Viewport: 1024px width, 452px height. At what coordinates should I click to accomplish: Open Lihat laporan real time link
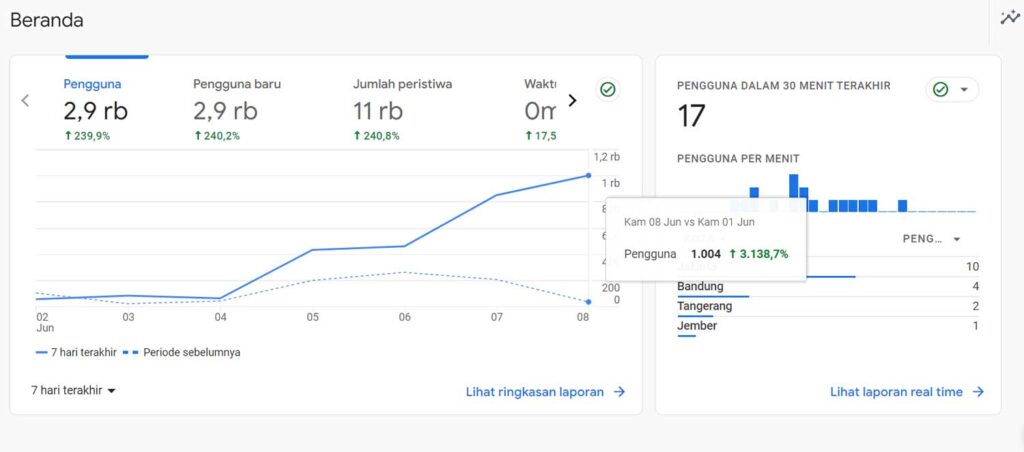[x=896, y=392]
